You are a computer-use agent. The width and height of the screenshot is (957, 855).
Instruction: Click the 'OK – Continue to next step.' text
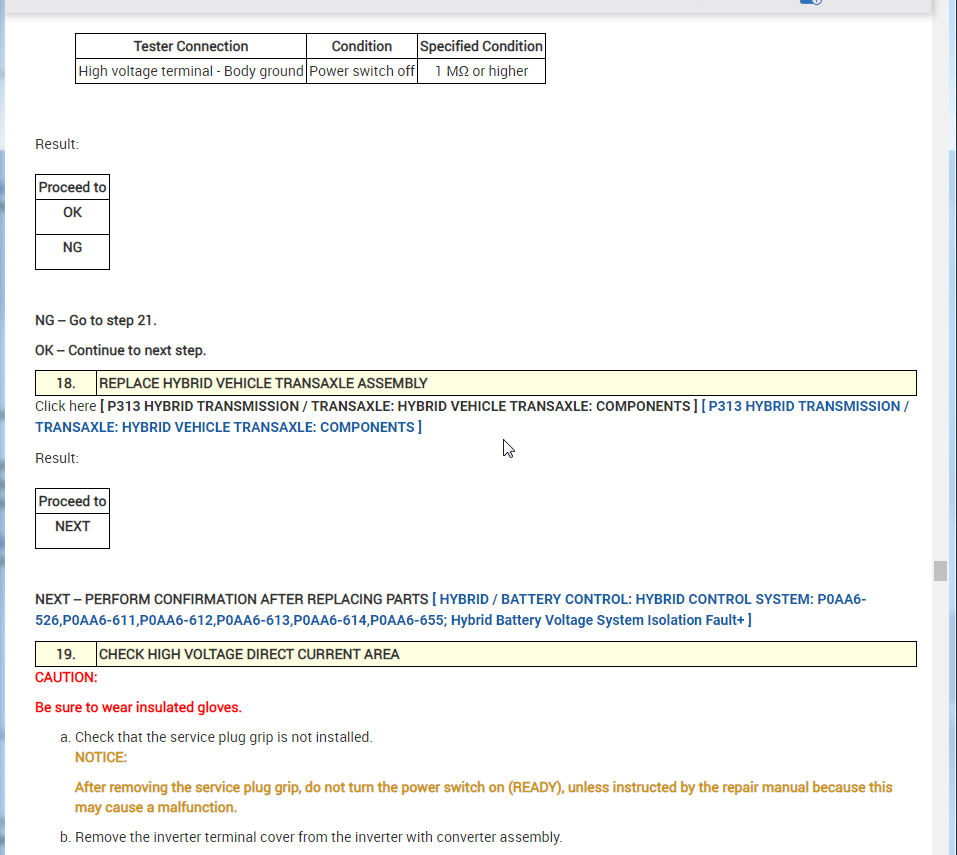click(120, 350)
